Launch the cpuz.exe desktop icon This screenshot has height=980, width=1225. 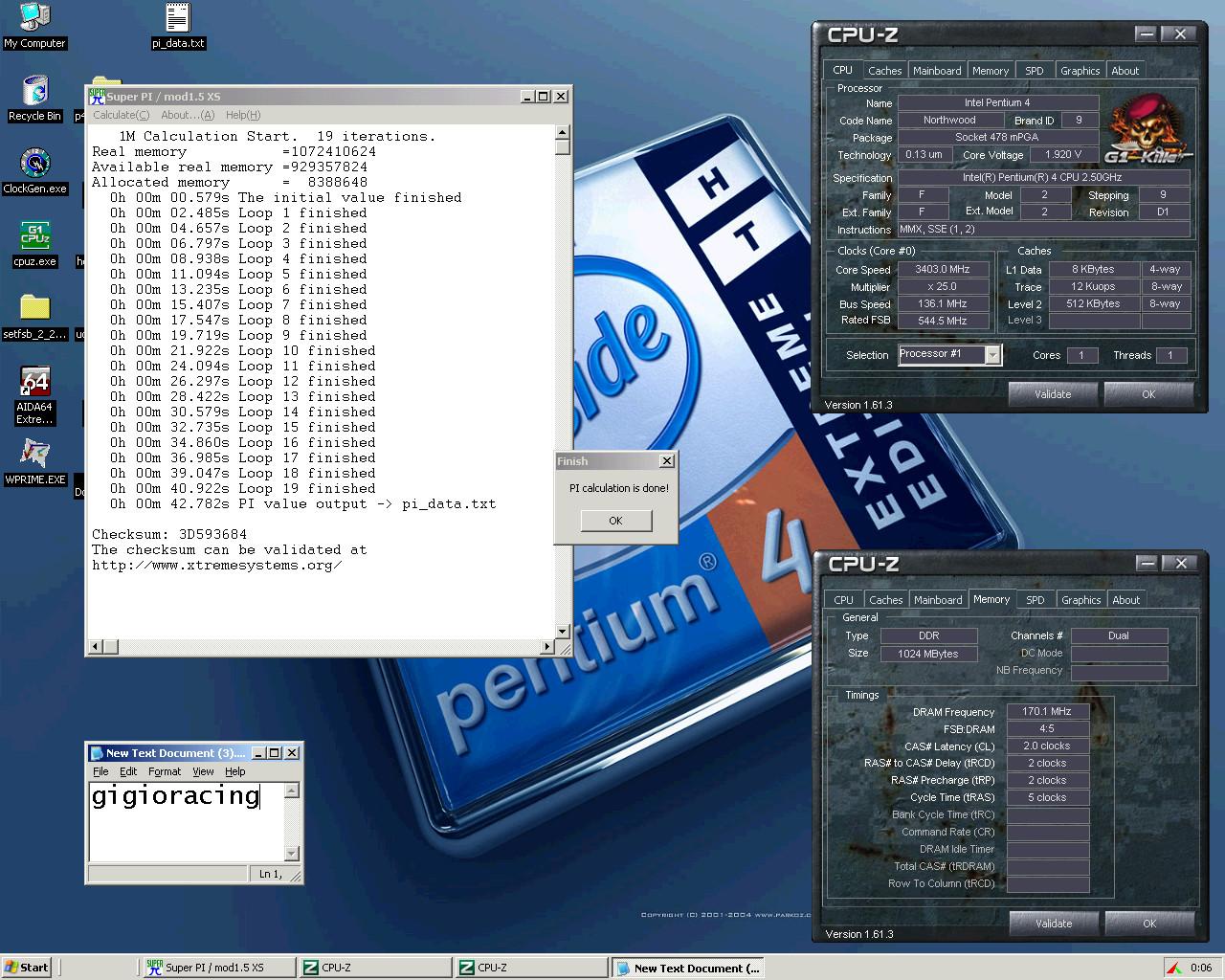[34, 244]
